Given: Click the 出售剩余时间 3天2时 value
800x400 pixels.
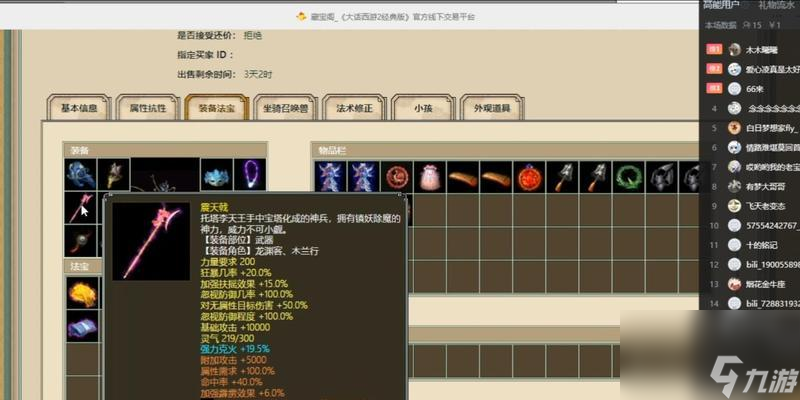Looking at the screenshot, I should 258,74.
